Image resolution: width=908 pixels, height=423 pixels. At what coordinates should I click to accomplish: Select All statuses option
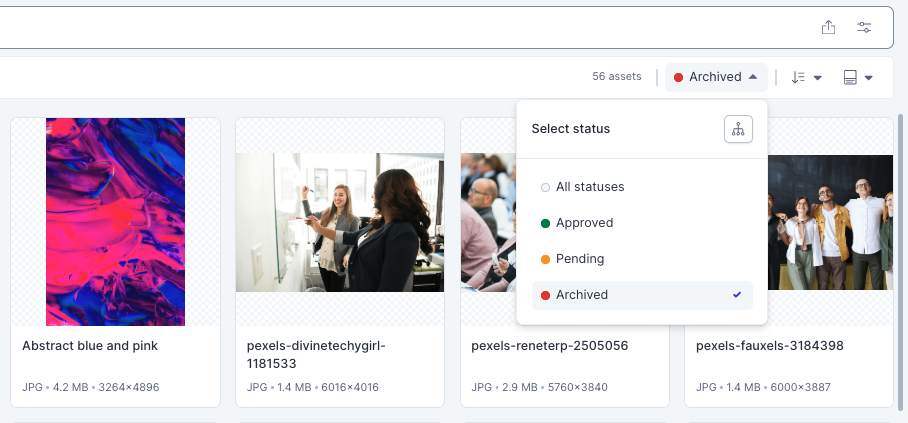(x=642, y=187)
